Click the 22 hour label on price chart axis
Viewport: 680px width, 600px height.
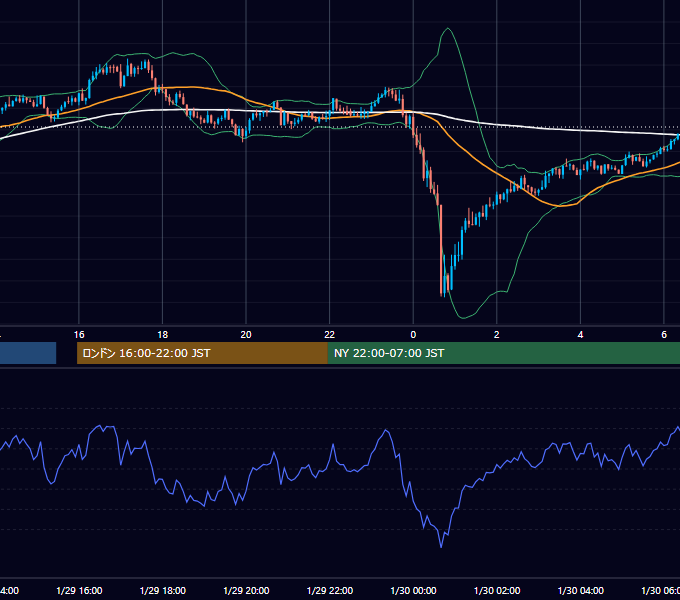(330, 335)
